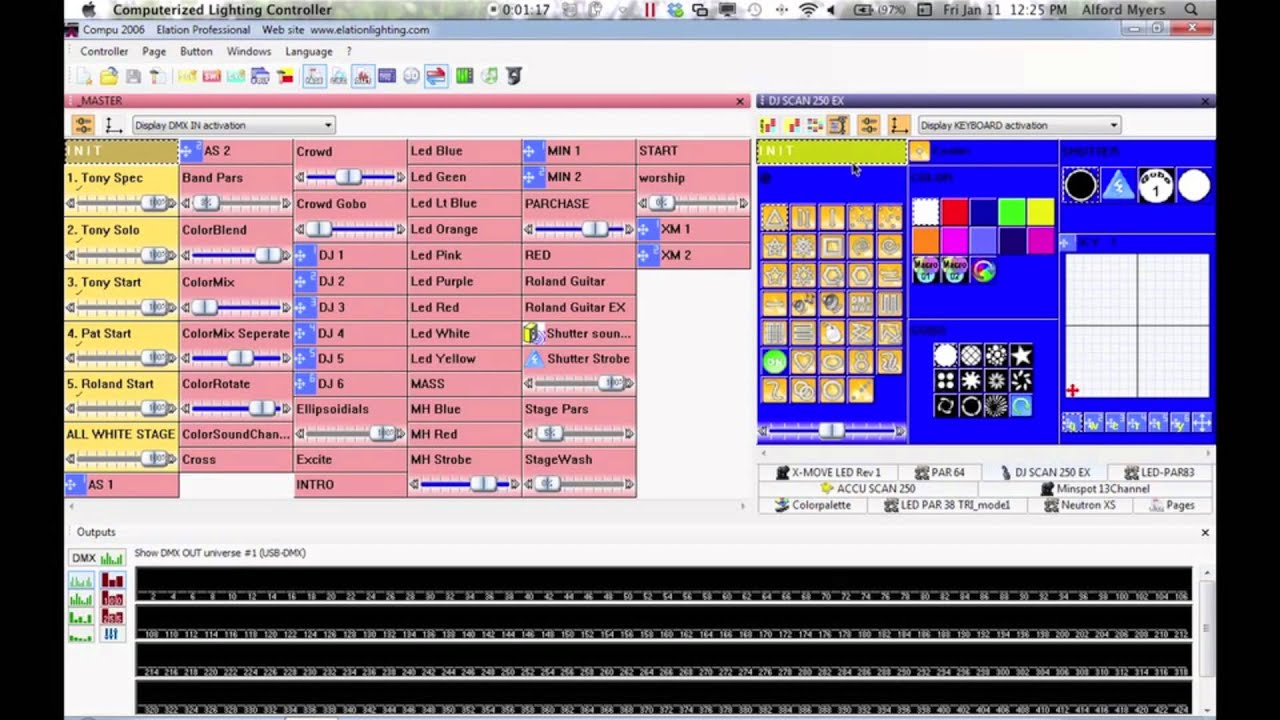Click the options sliders icon in _MASTER panel
This screenshot has height=720, width=1280.
[x=83, y=125]
